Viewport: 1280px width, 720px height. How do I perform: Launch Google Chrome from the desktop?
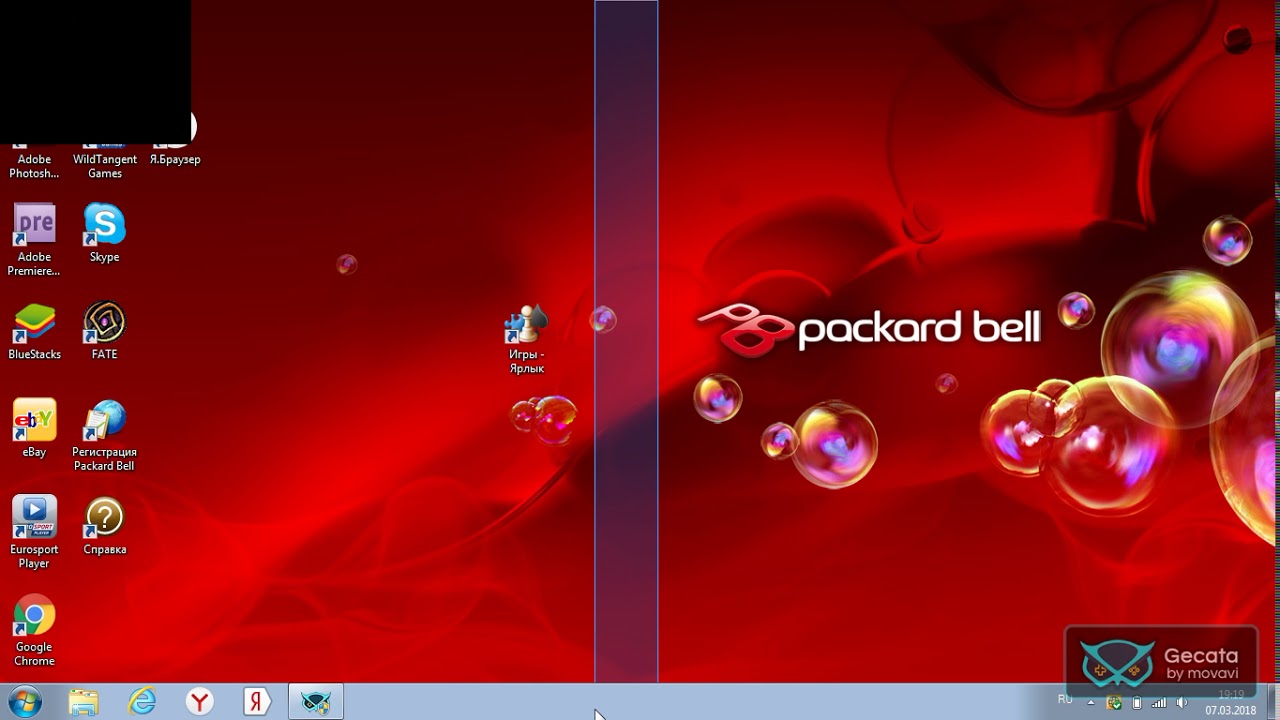click(x=34, y=631)
